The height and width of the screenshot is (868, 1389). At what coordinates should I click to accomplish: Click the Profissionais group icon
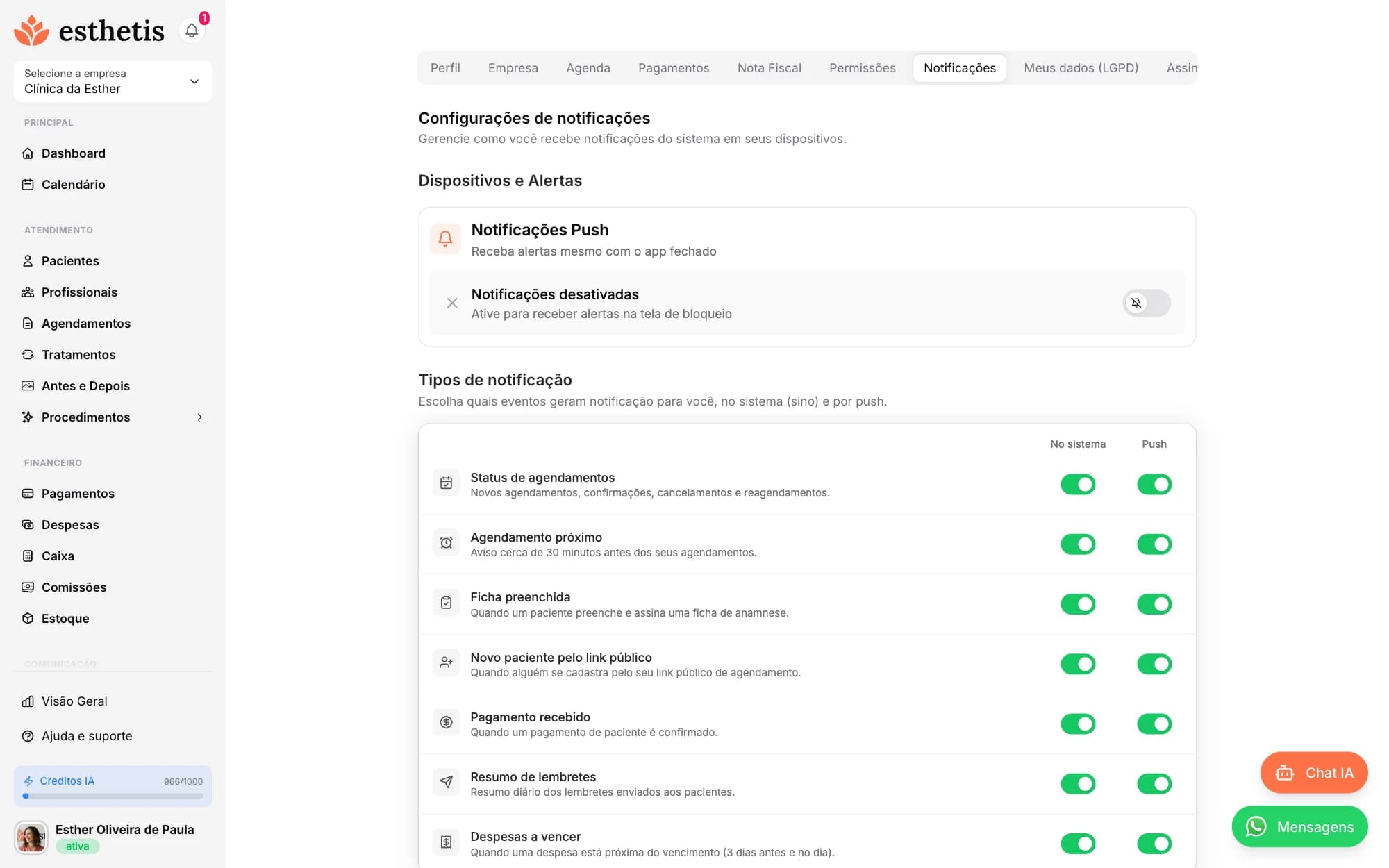click(x=28, y=292)
